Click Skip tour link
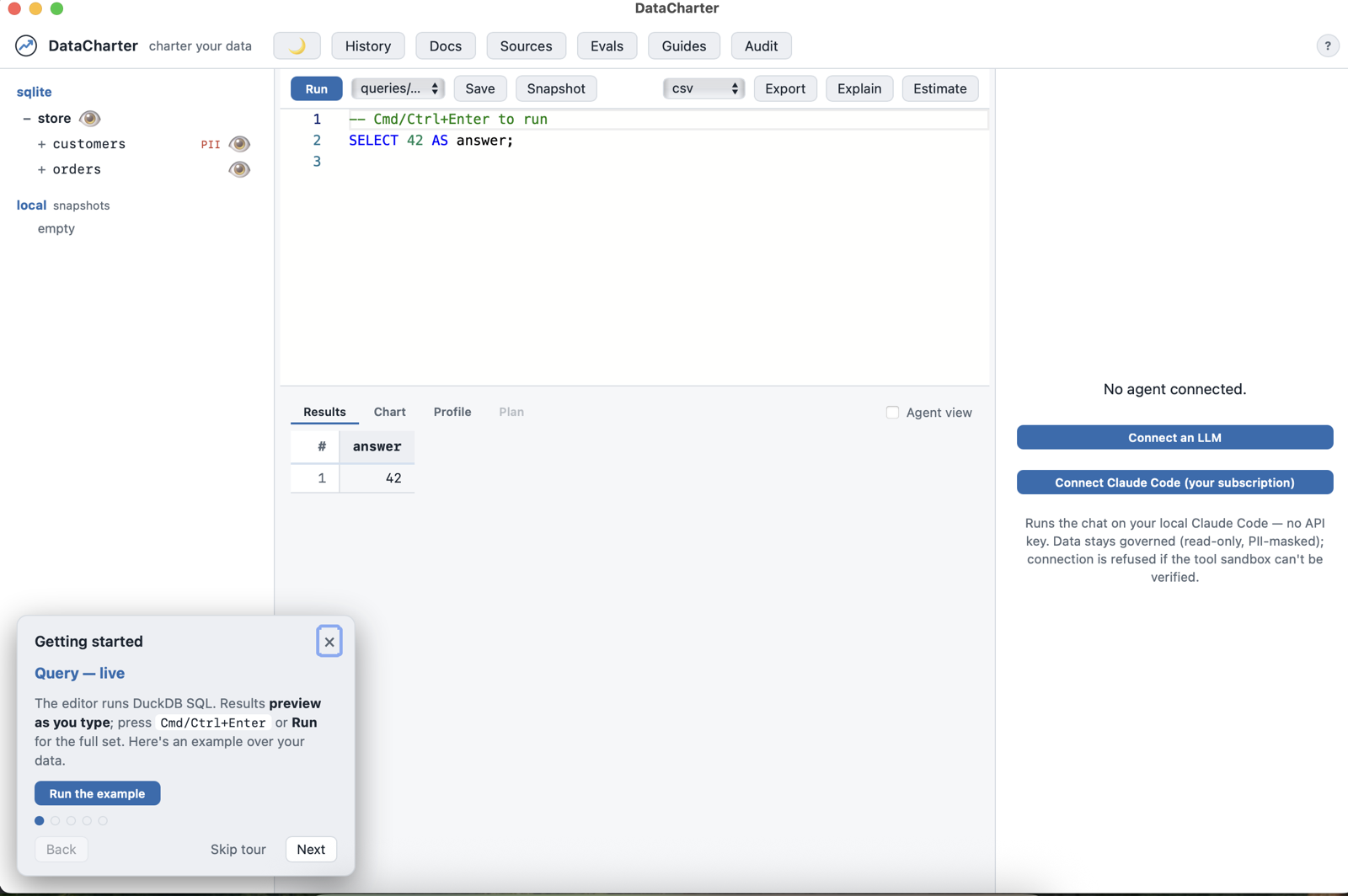The image size is (1348, 896). (238, 849)
